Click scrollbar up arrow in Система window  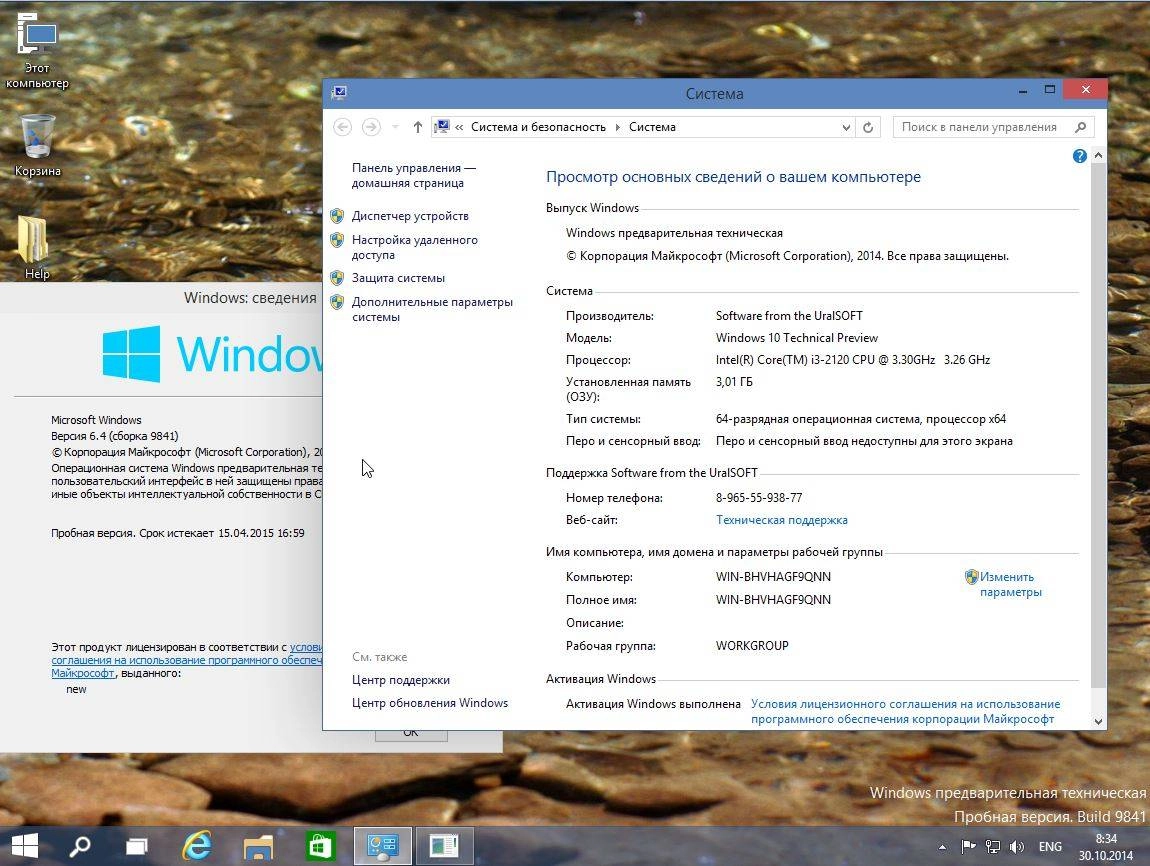[1098, 155]
